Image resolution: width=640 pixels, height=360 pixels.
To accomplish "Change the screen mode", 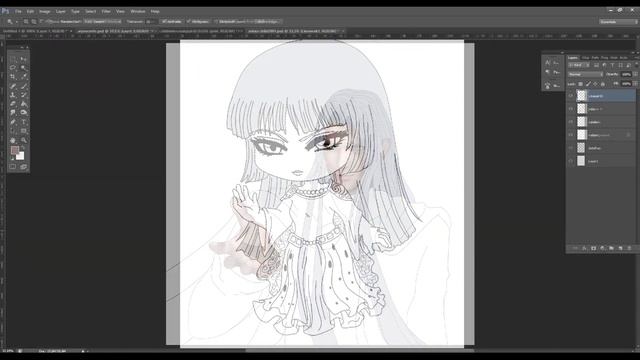I will coord(23,167).
